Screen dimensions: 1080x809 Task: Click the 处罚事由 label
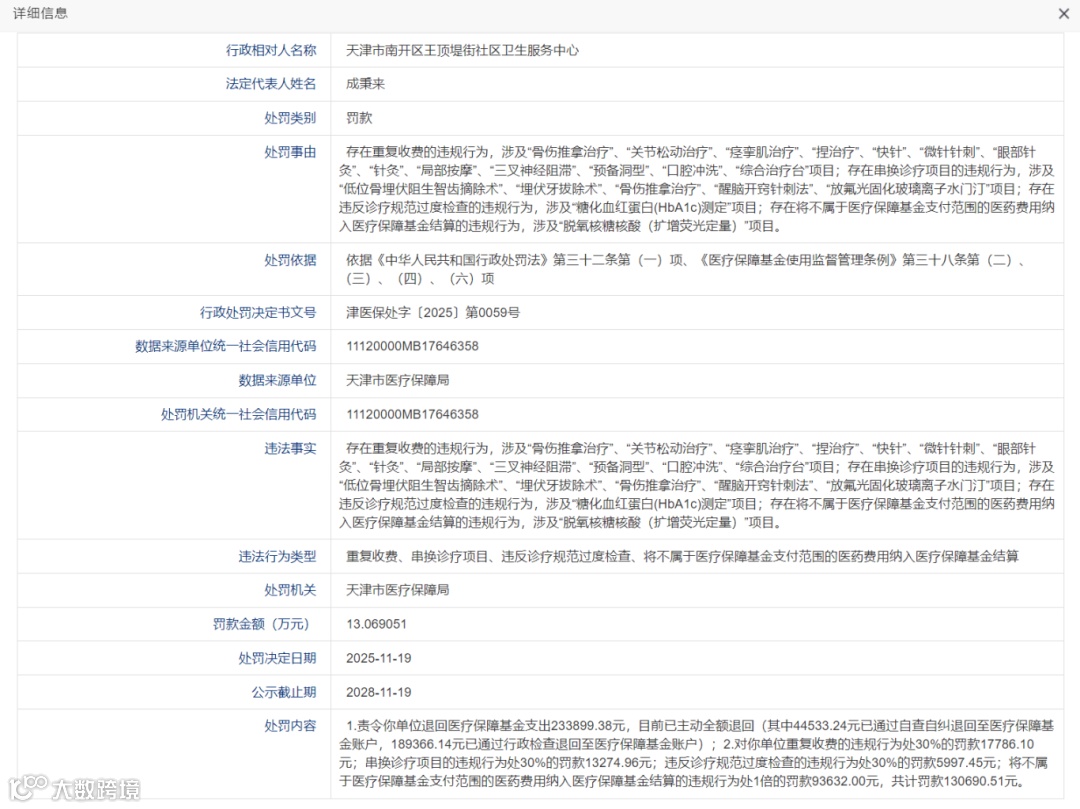(290, 152)
